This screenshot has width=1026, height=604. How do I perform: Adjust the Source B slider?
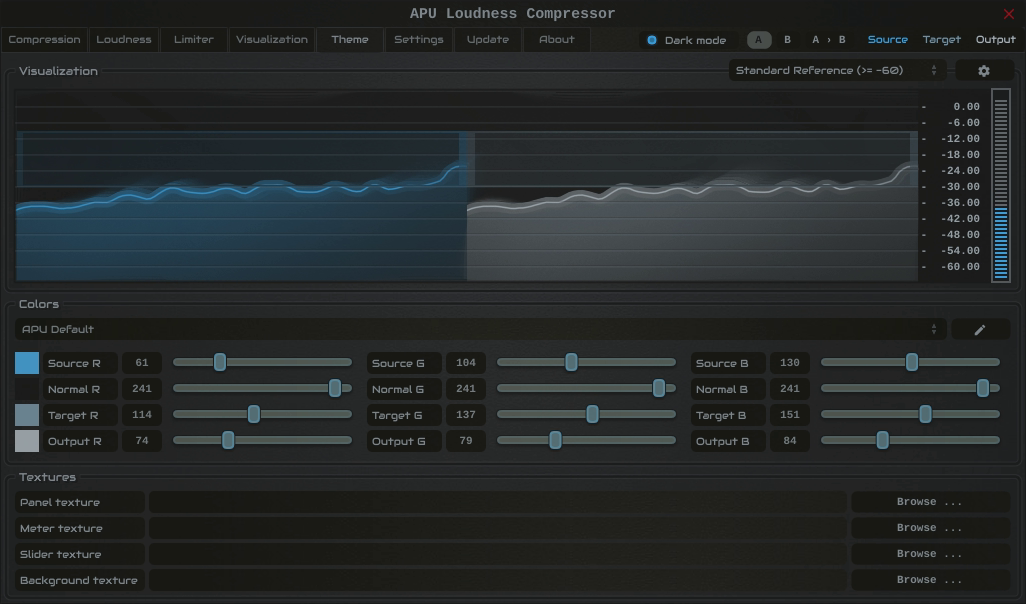[x=910, y=362]
